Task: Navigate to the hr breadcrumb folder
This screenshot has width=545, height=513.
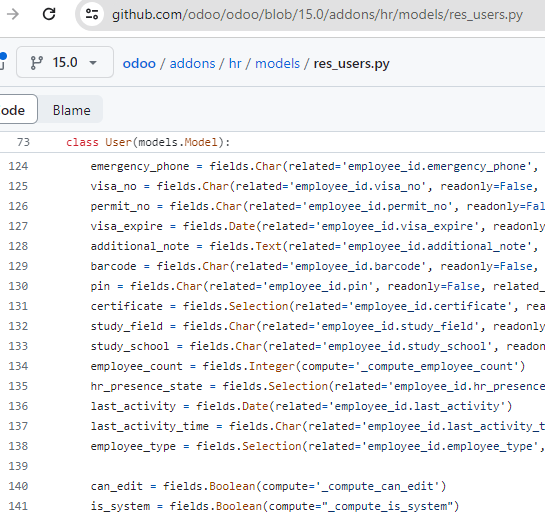Action: (x=235, y=64)
